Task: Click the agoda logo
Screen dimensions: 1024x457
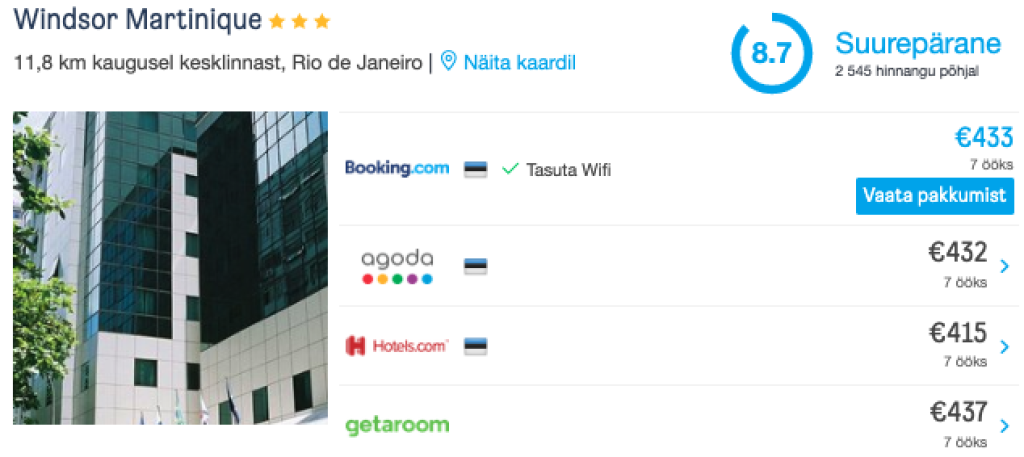Action: (397, 266)
